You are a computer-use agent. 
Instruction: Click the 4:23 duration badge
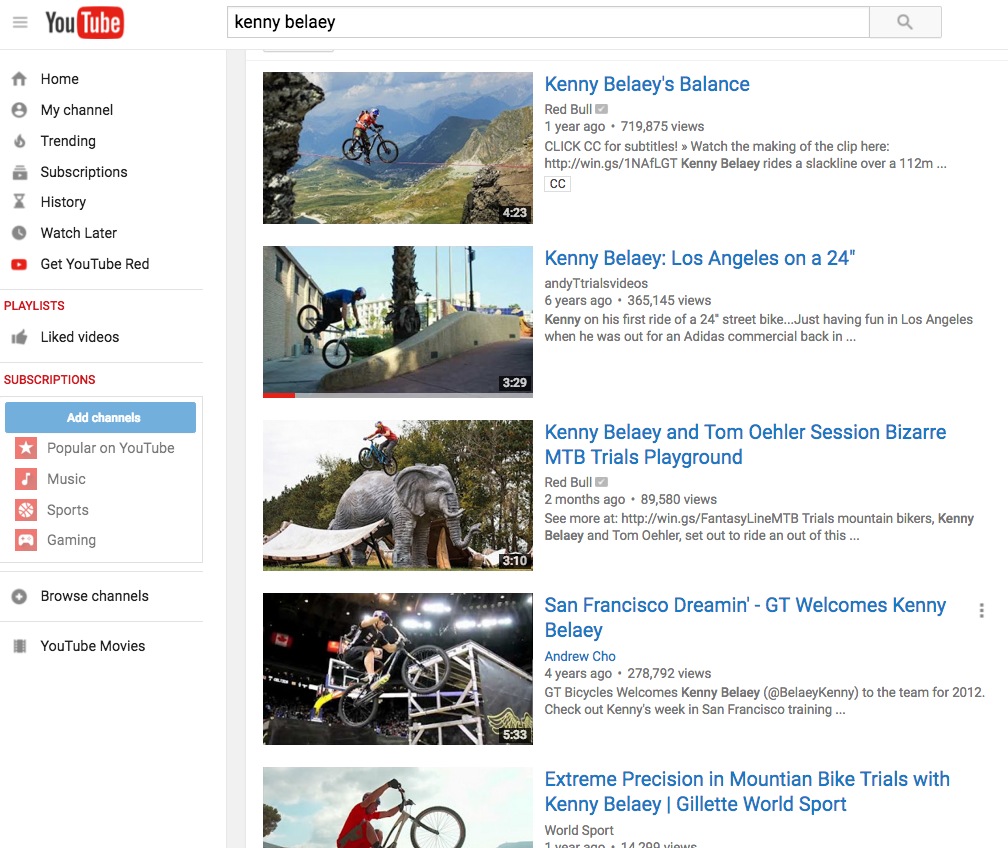[515, 213]
